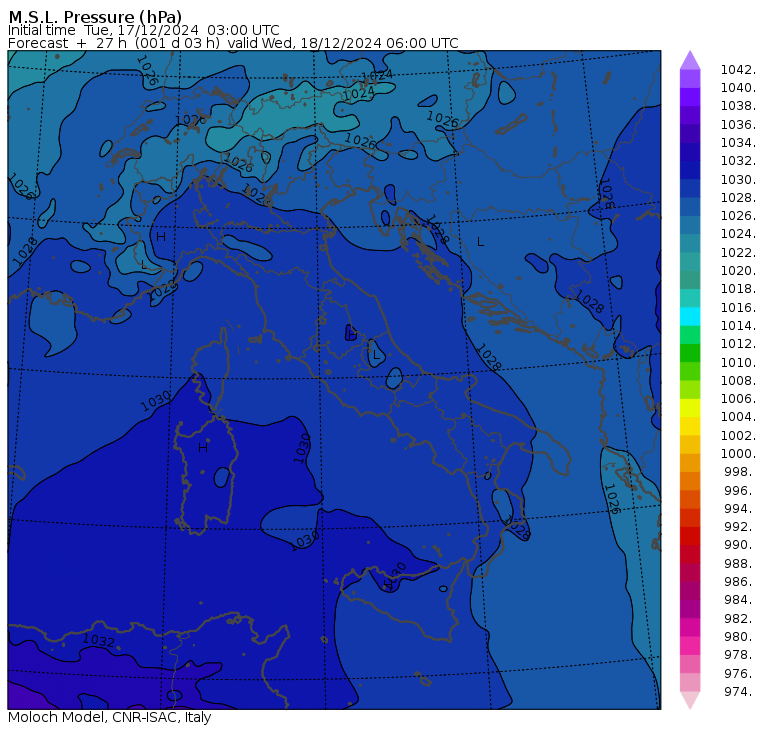Select the teal band between 1020 and 1022
This screenshot has height=731, width=760.
click(690, 262)
